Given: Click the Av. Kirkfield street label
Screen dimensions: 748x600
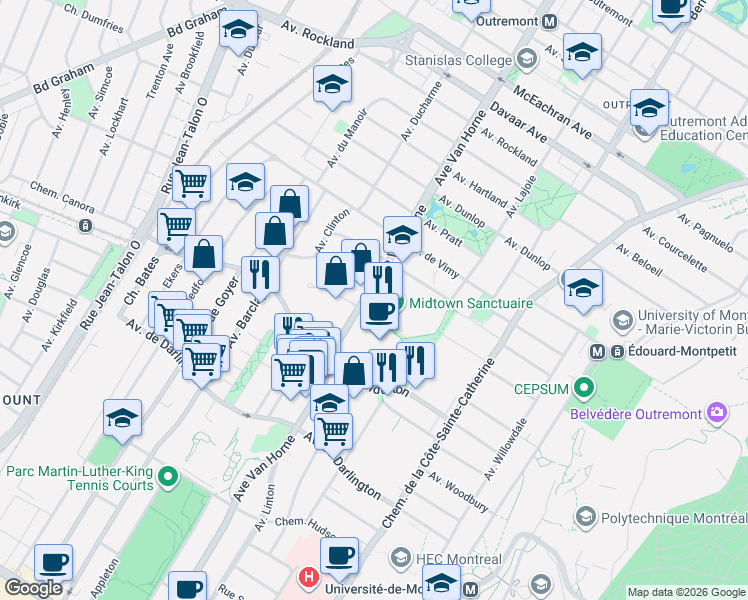Looking at the screenshot, I should click(x=59, y=325).
